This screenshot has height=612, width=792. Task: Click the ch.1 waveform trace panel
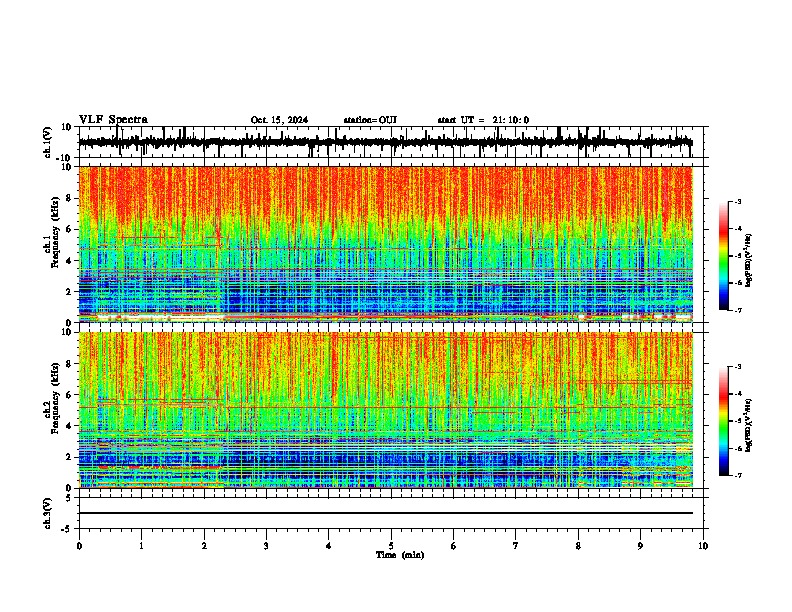[391, 142]
